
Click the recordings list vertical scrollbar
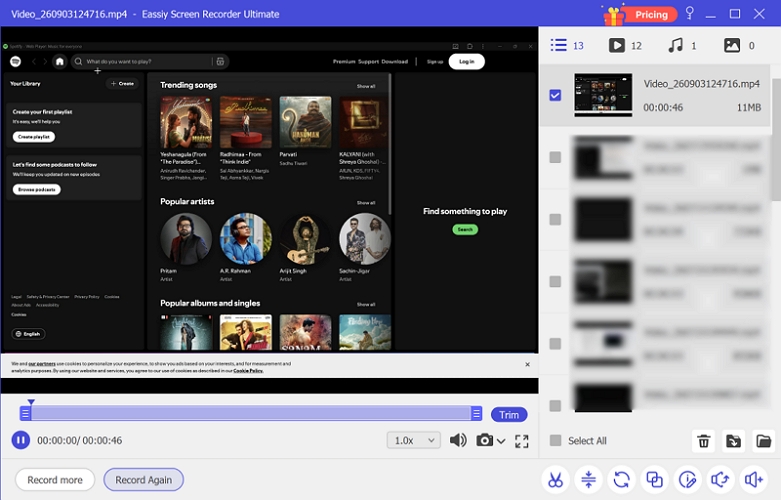pos(776,139)
